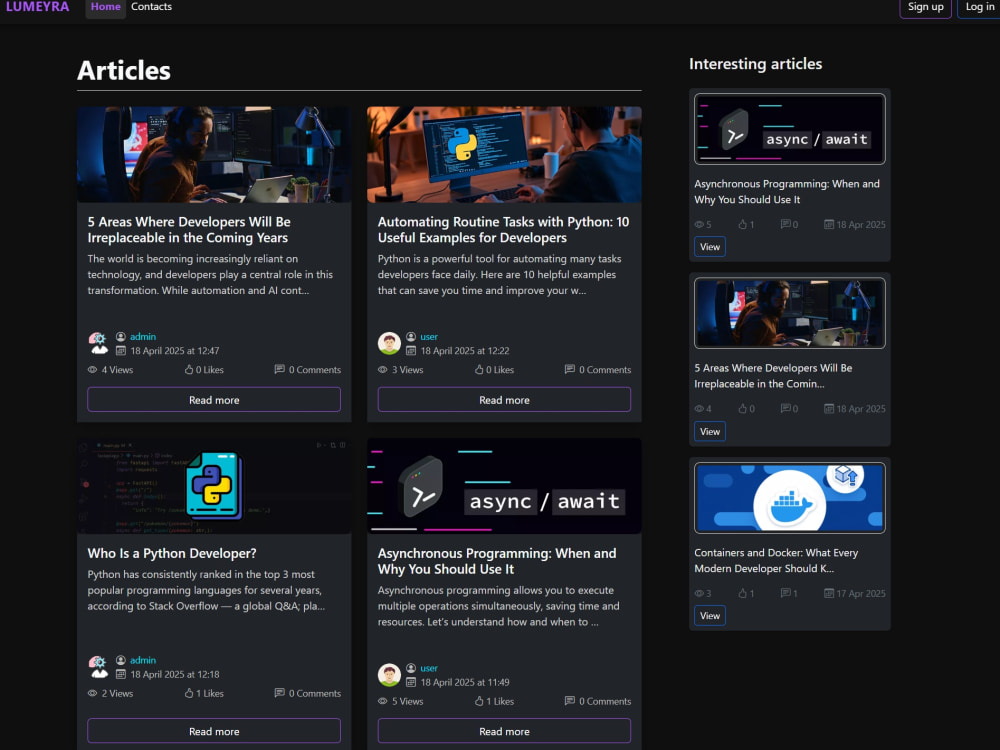The height and width of the screenshot is (750, 1000).
Task: Click the calendar icon next to '18 April 2025 at 12:22'
Action: (x=411, y=351)
